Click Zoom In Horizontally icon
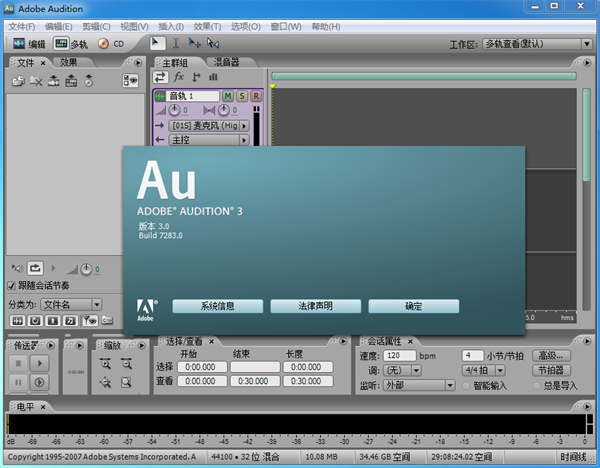Screen dimensions: 600x468 click(105, 363)
